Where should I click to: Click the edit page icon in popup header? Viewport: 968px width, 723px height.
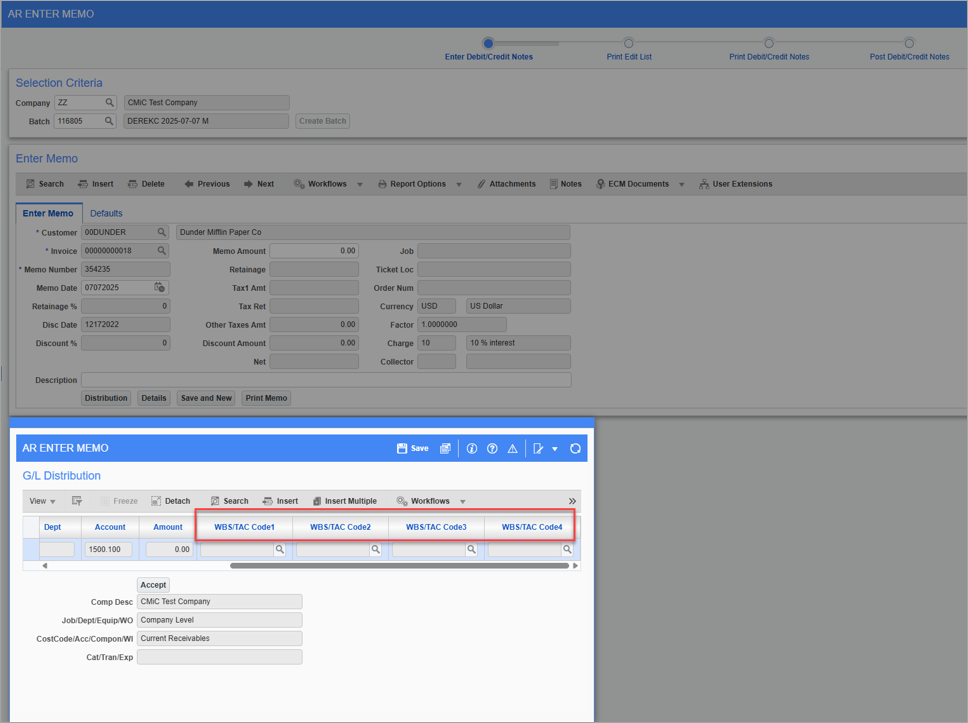click(538, 449)
